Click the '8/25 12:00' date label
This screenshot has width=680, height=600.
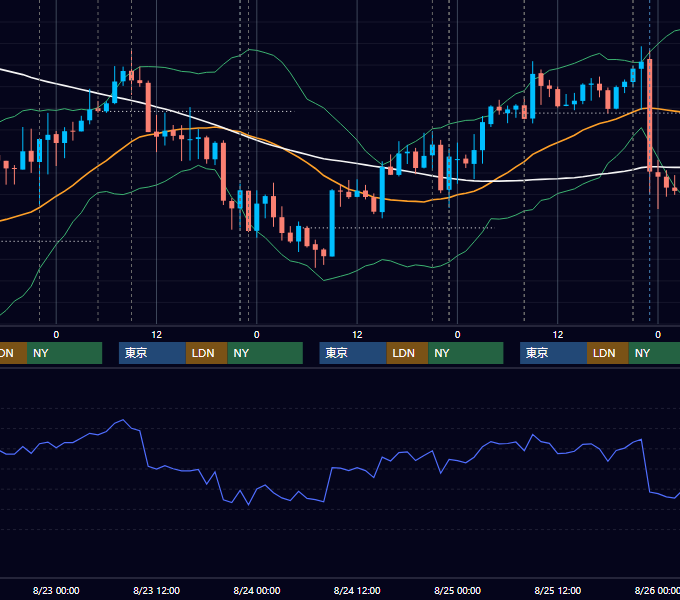coord(558,590)
